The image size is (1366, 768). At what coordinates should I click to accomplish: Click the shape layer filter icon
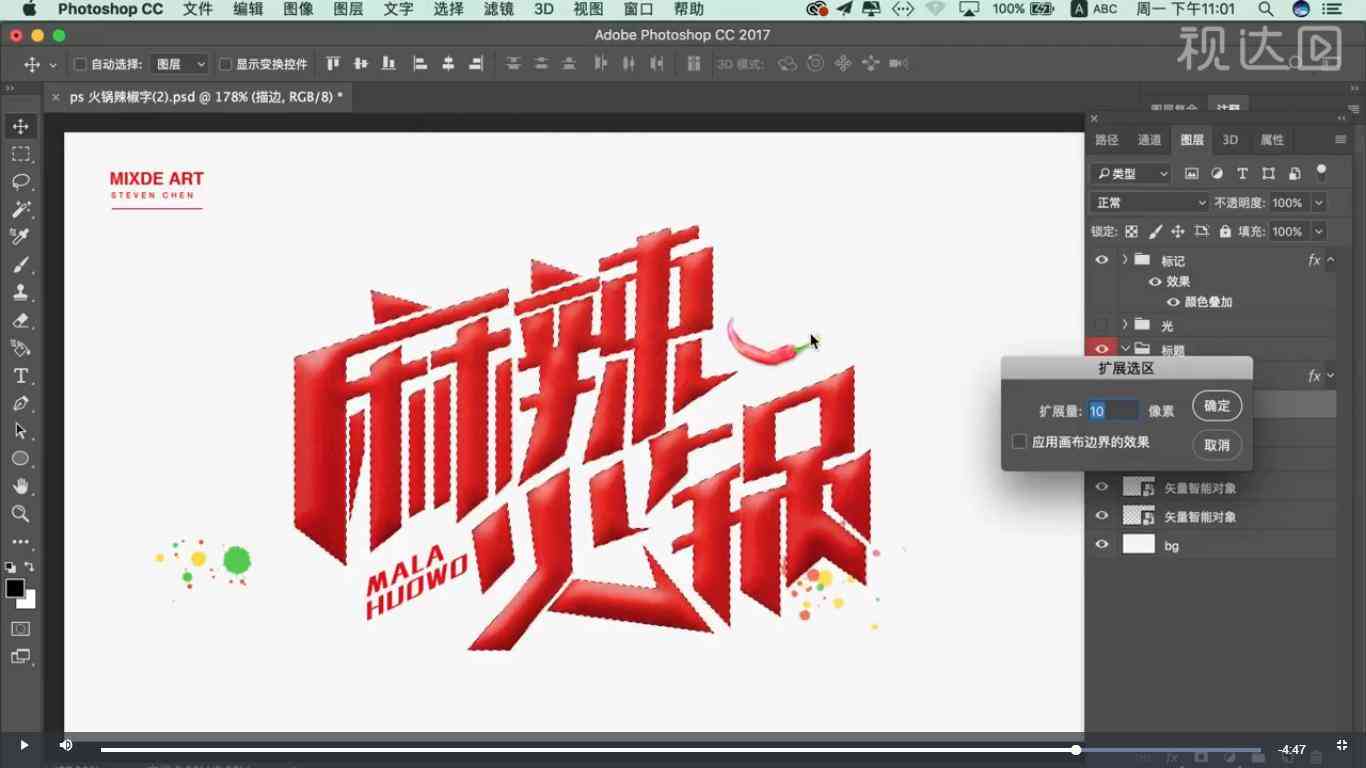(x=1268, y=173)
